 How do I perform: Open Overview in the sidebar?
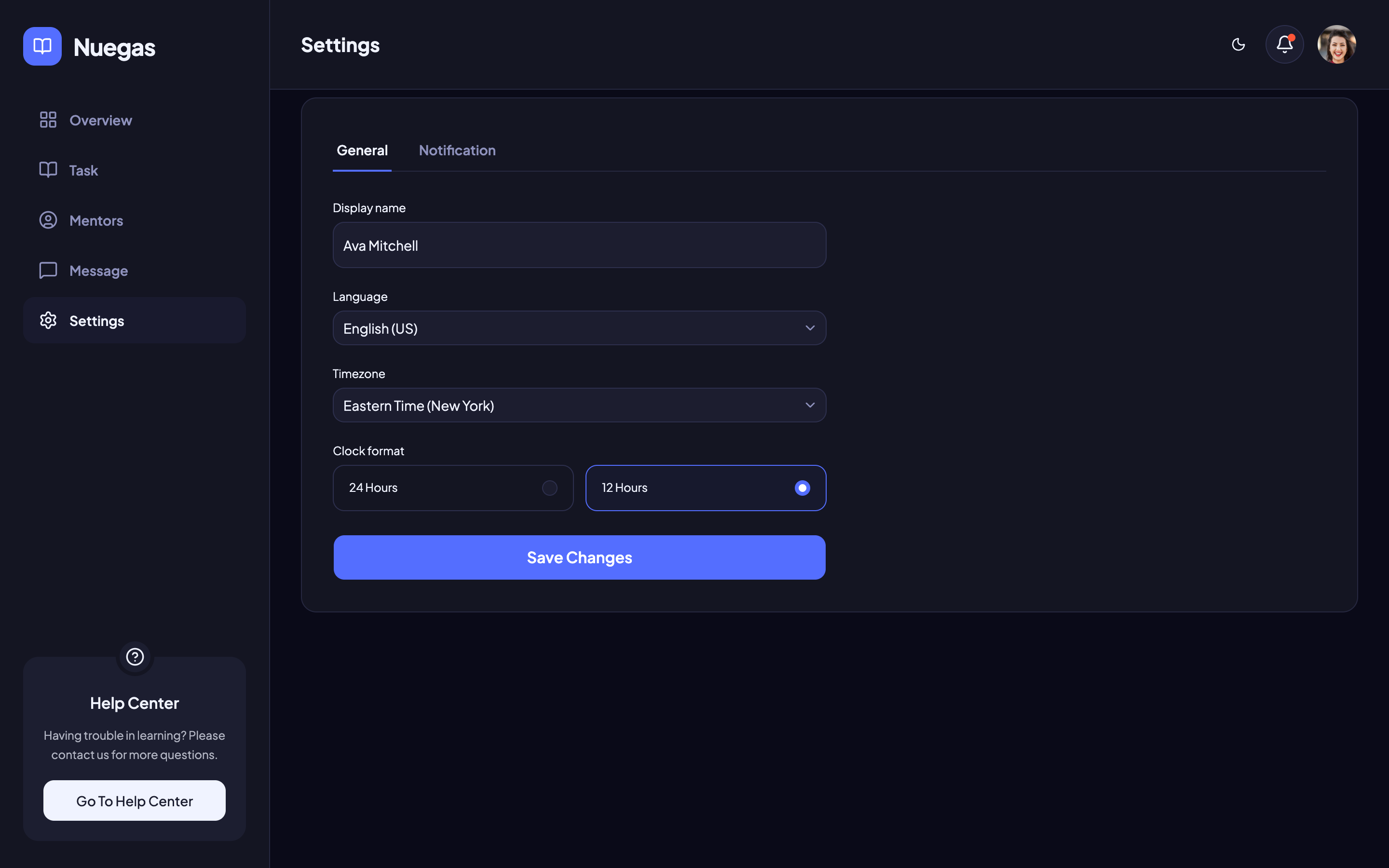point(134,120)
